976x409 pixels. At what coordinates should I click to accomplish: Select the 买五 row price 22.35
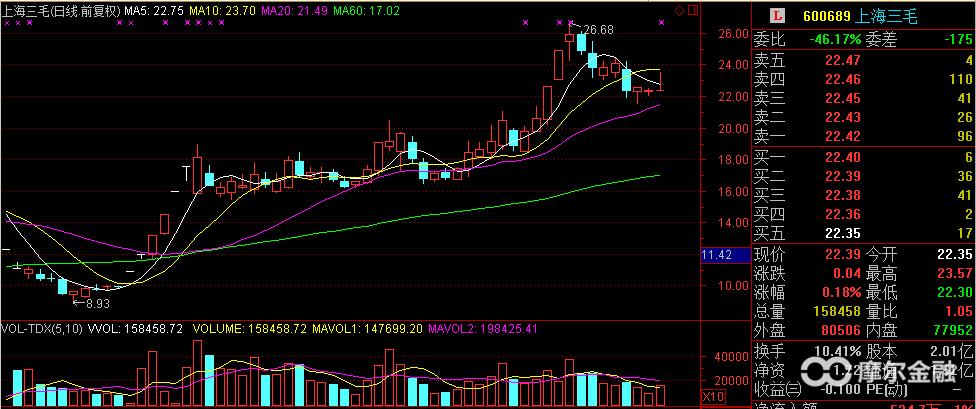844,234
